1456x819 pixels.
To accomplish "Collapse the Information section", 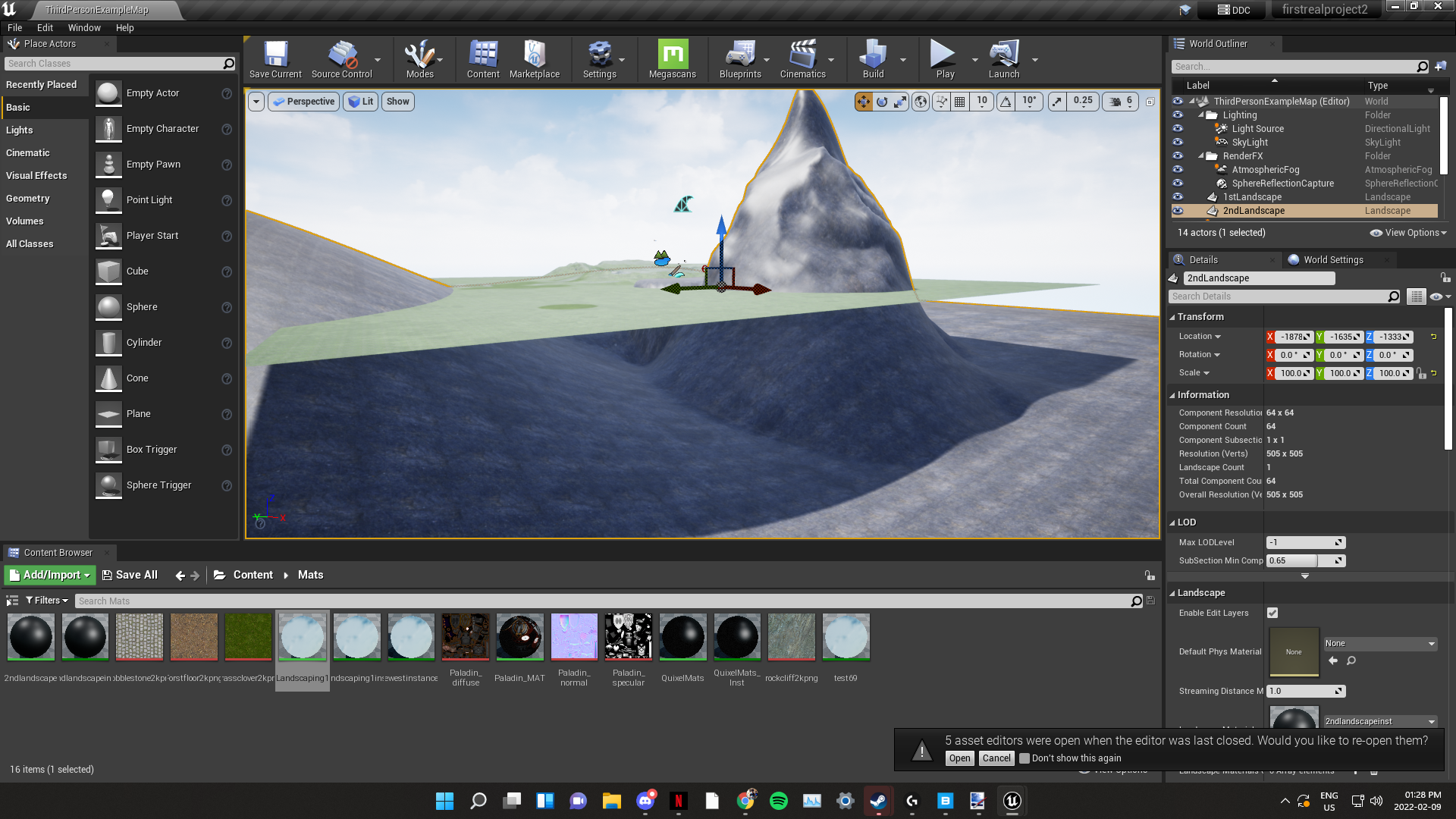I will (x=1172, y=395).
